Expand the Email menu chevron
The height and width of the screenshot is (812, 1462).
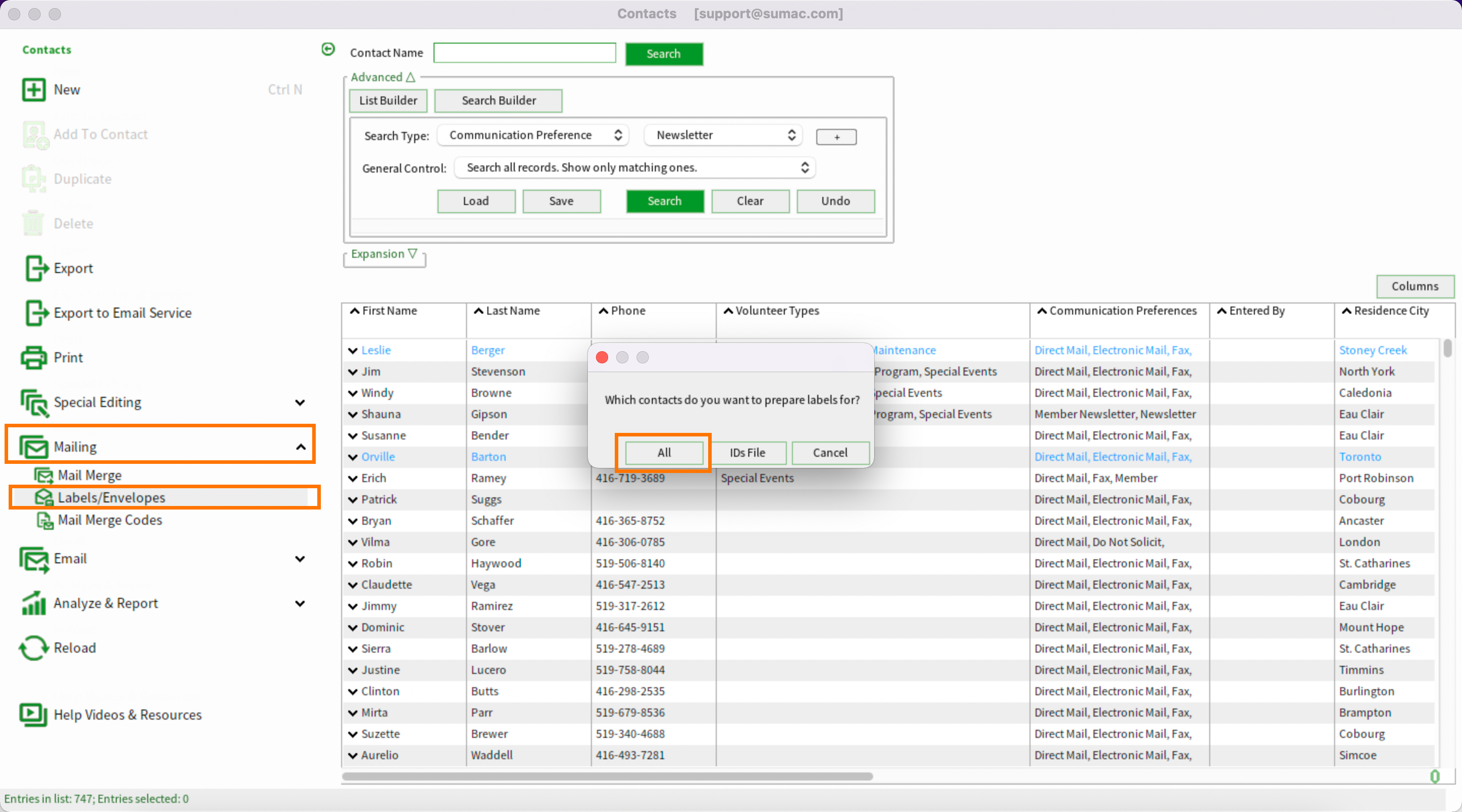tap(300, 559)
